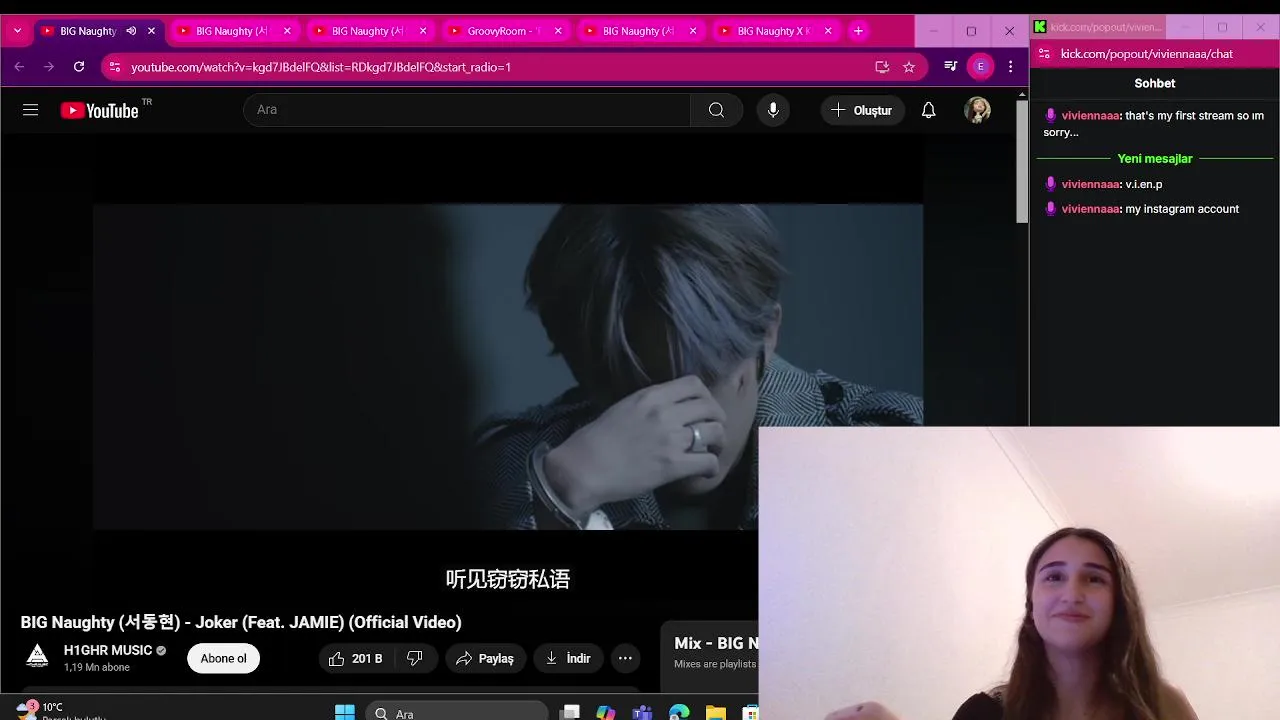Mute the tab via its speaker icon
This screenshot has width=1280, height=720.
131,31
